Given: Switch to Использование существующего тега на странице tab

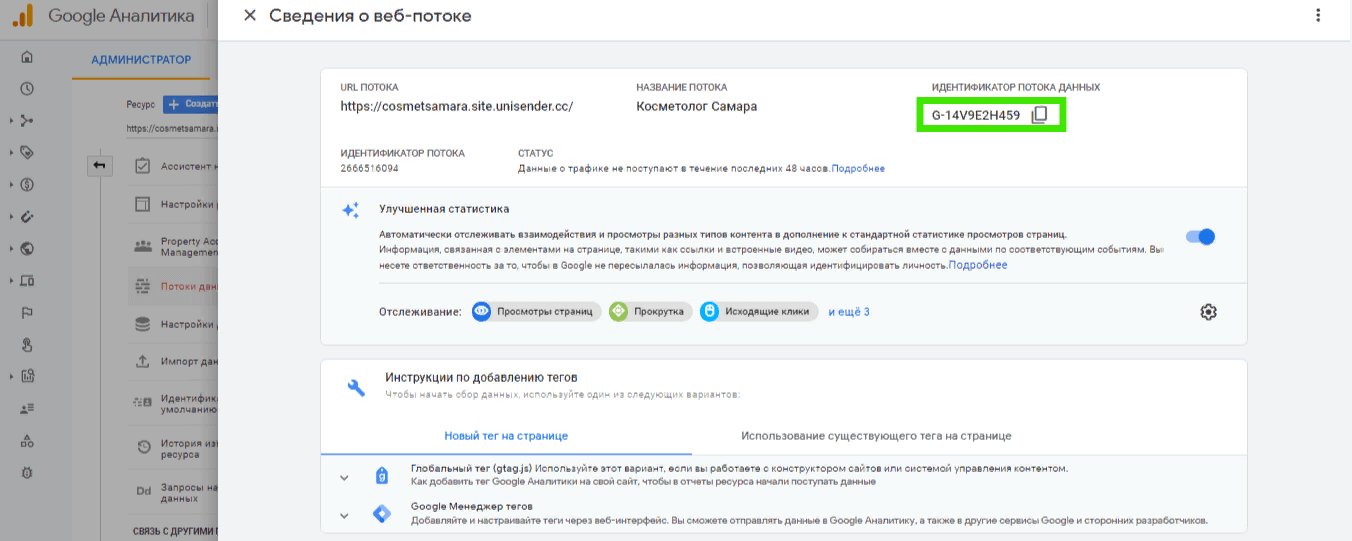Looking at the screenshot, I should 876,436.
